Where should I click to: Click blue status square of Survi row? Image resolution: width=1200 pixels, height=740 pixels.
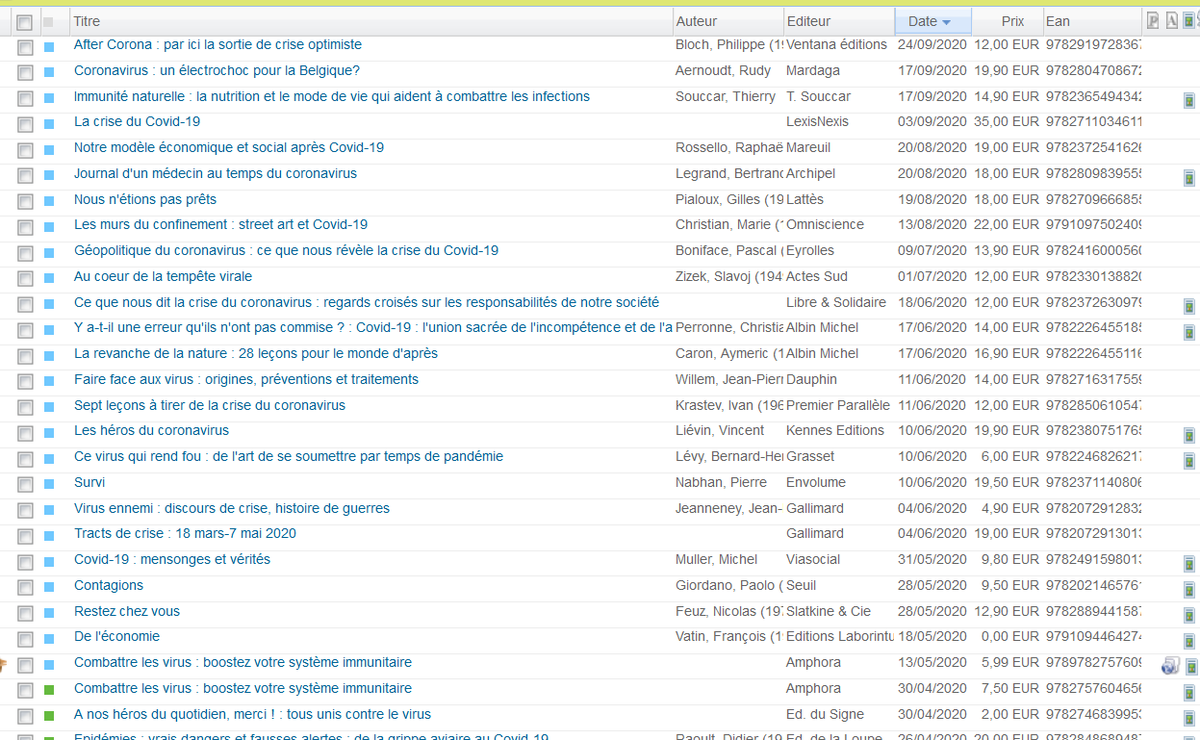coord(49,484)
